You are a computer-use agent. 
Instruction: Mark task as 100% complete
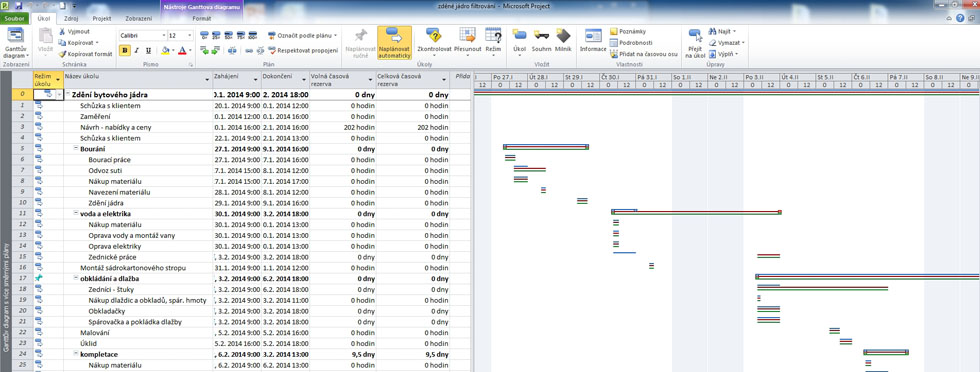pos(252,36)
